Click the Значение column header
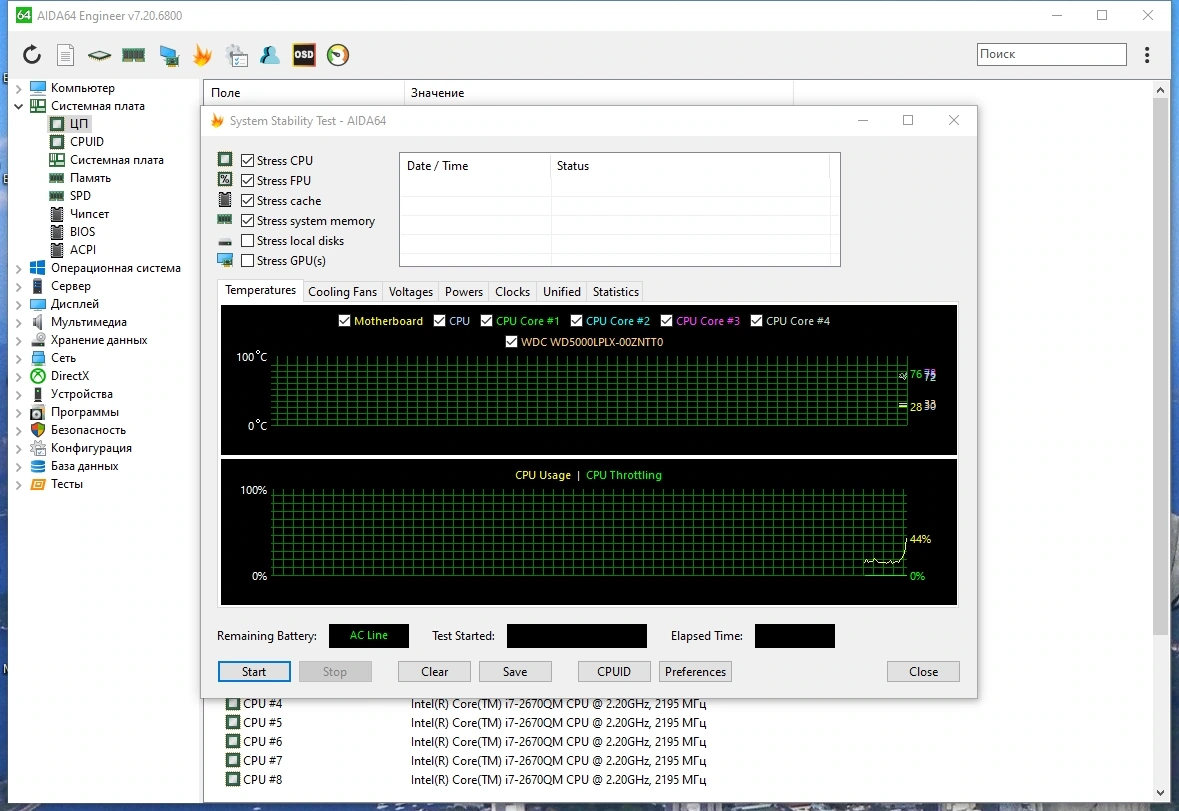Screen dimensions: 1179x811 599,92
